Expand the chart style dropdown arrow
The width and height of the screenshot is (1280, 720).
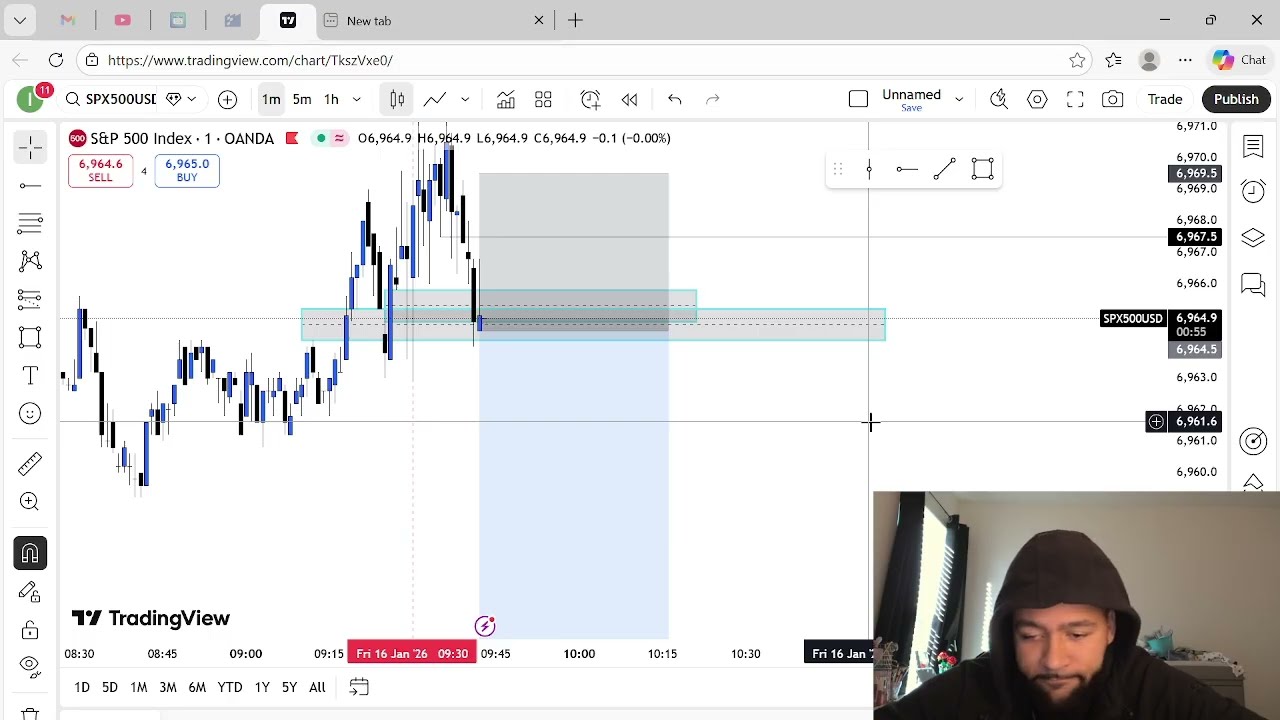pos(465,99)
